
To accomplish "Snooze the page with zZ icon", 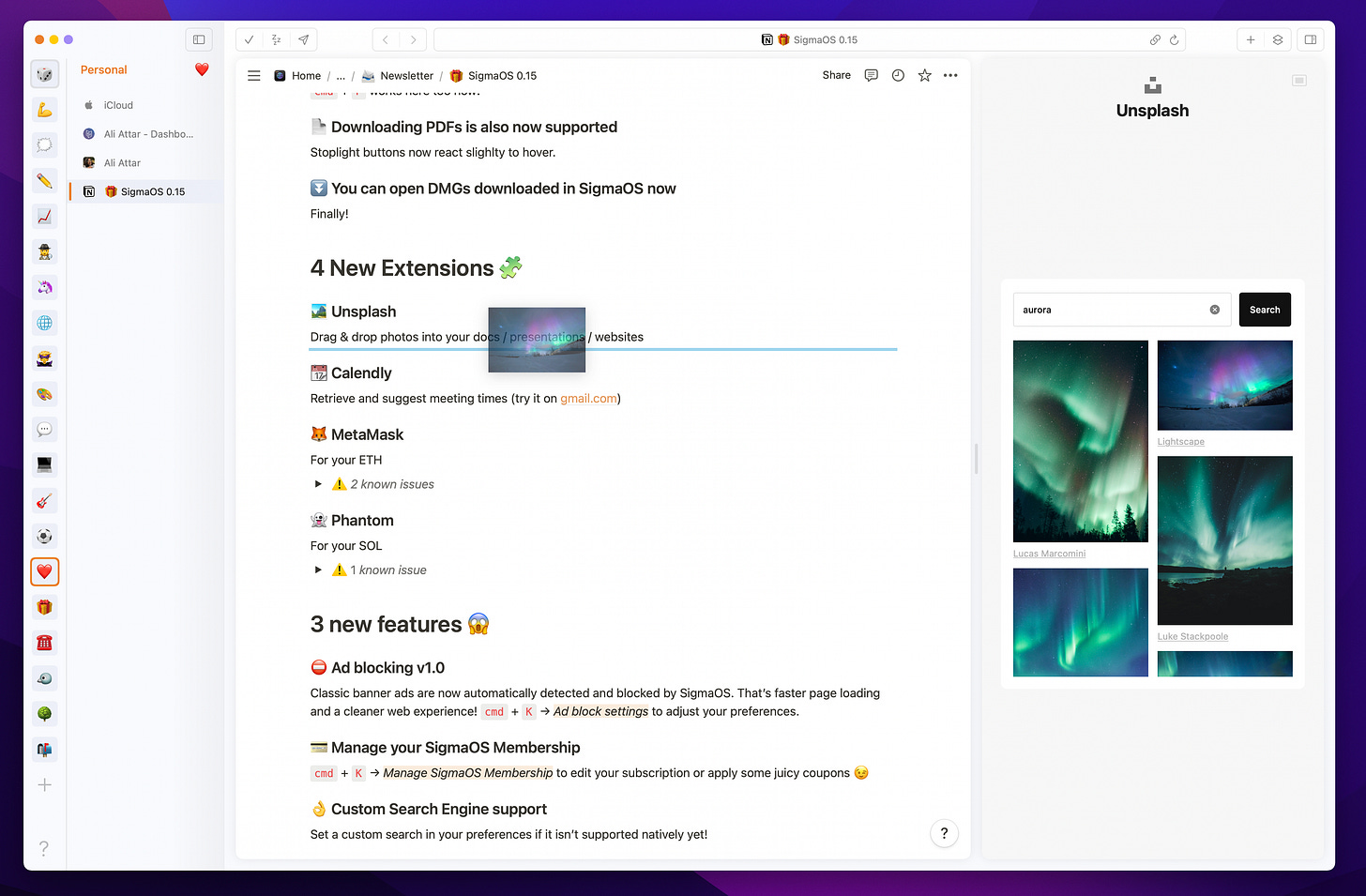I will (x=276, y=39).
